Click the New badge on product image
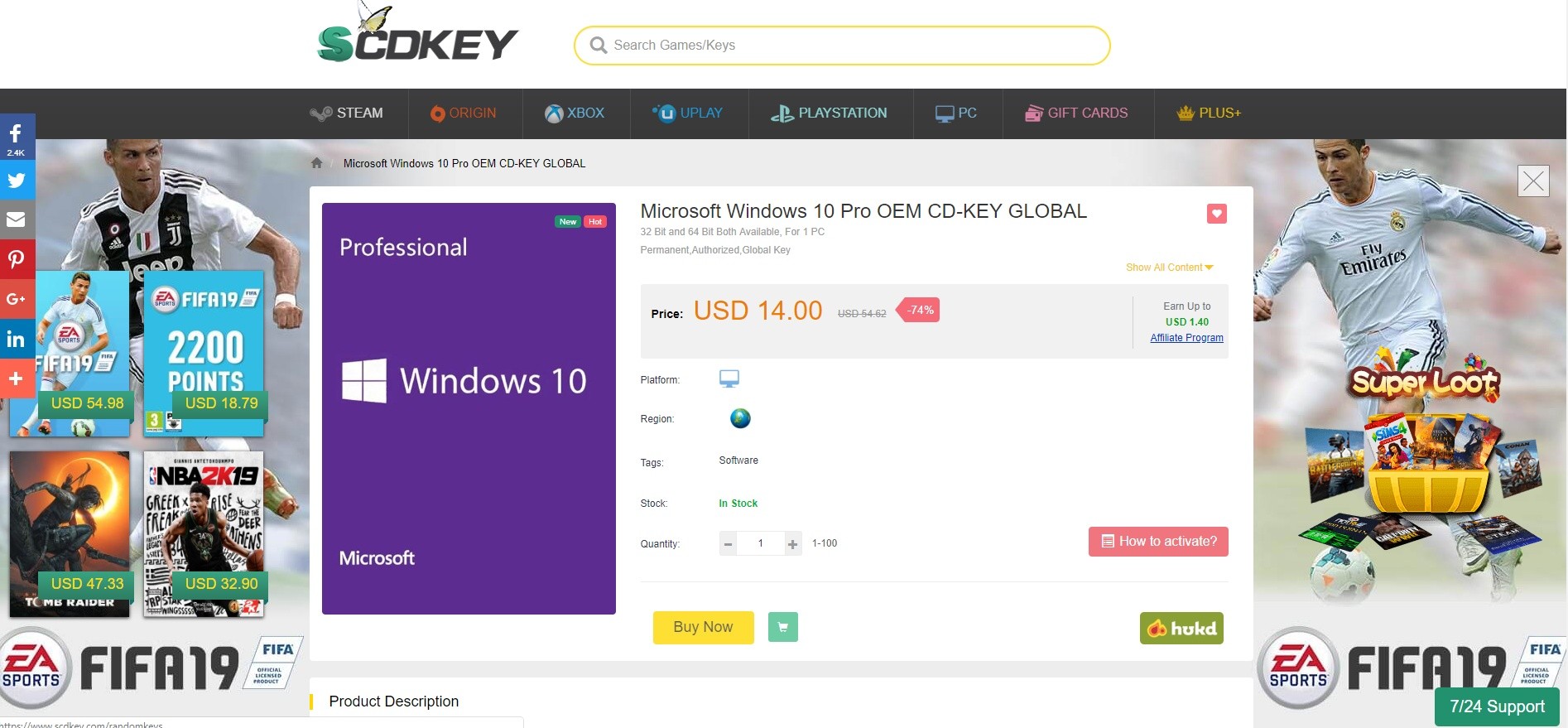The width and height of the screenshot is (1568, 728). point(568,221)
